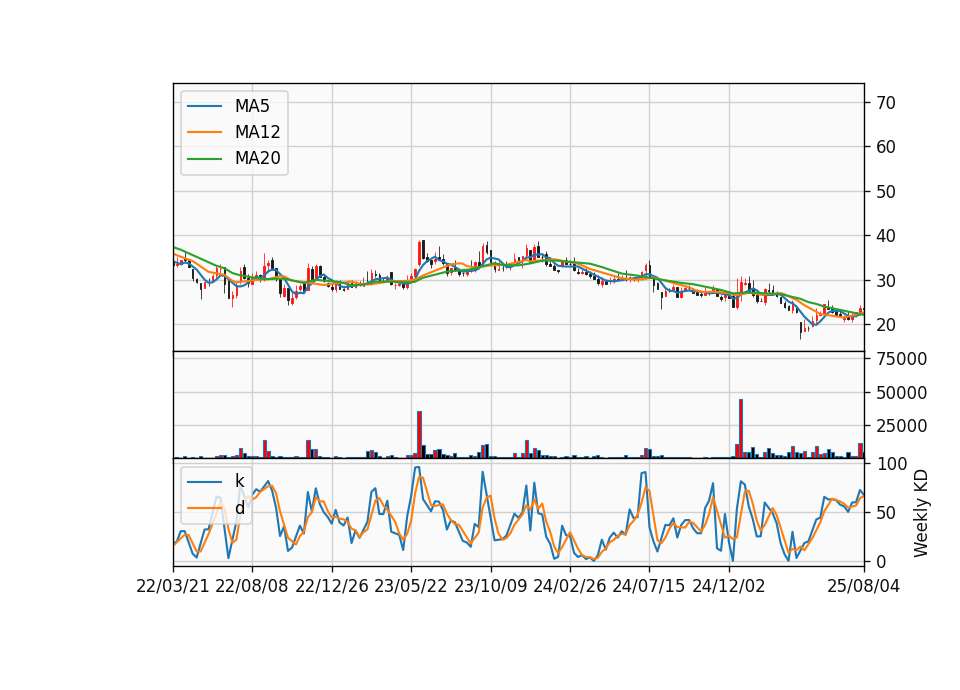960x690 pixels.
Task: Click the price axis value 20
Action: tap(885, 324)
